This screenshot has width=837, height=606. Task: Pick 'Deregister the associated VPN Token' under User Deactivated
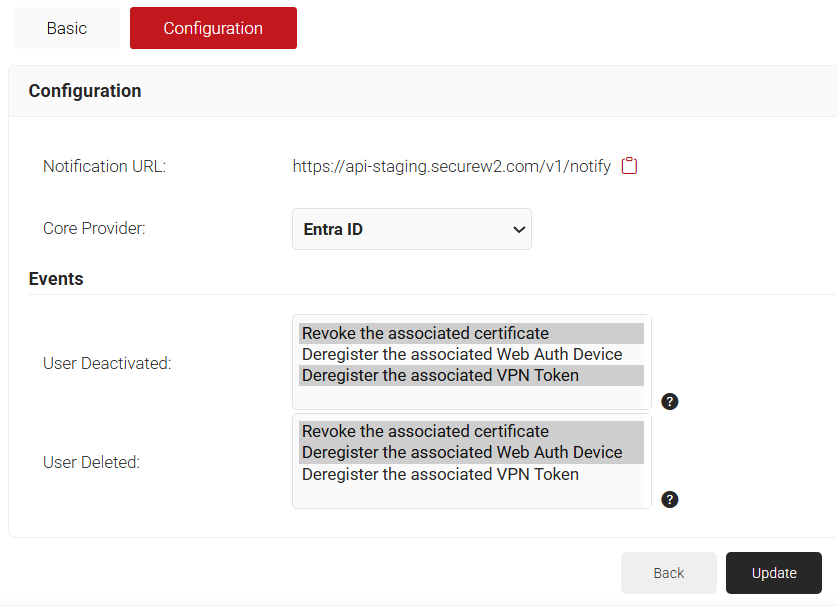[x=440, y=375]
